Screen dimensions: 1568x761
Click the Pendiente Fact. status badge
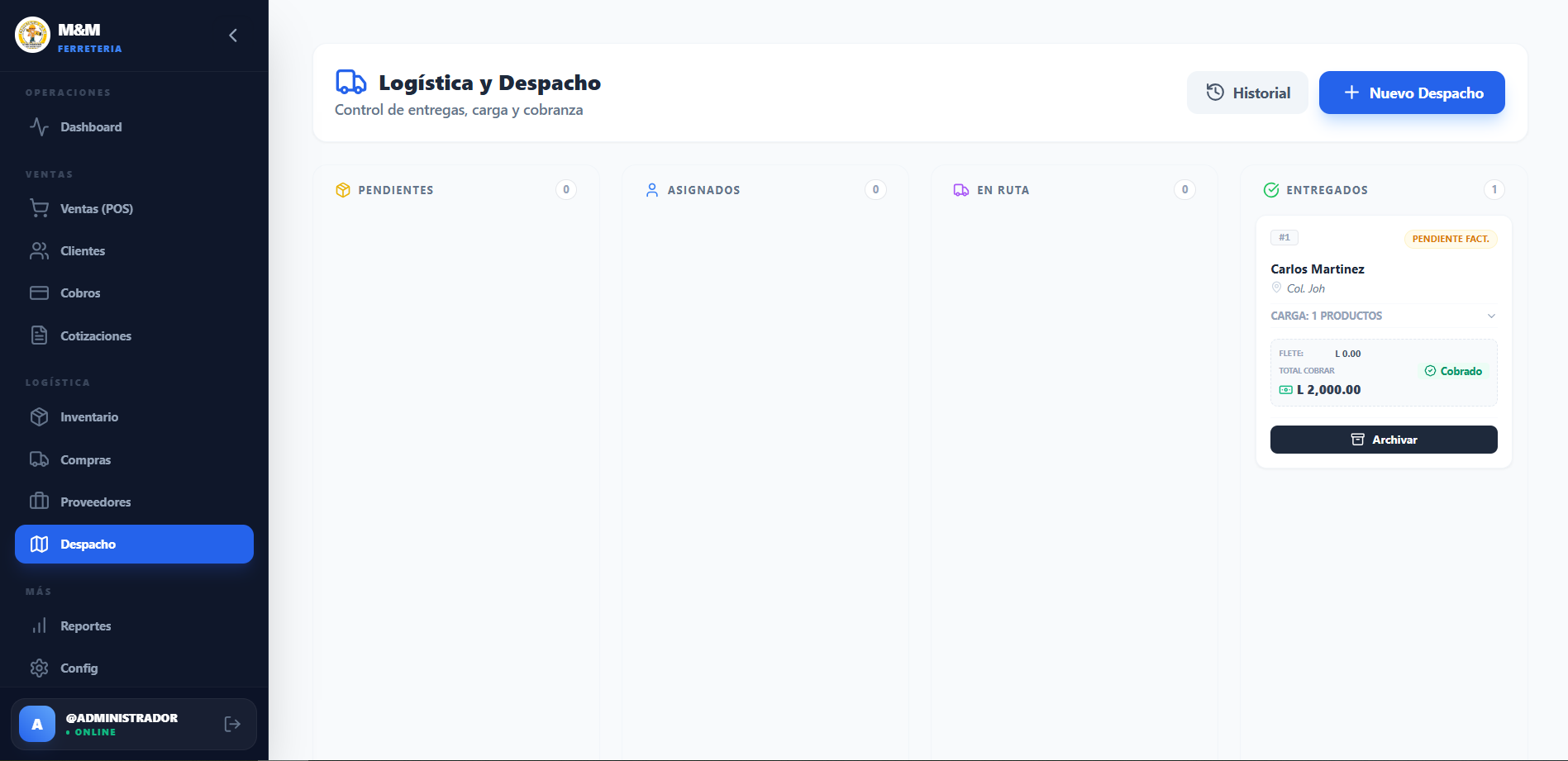1450,239
